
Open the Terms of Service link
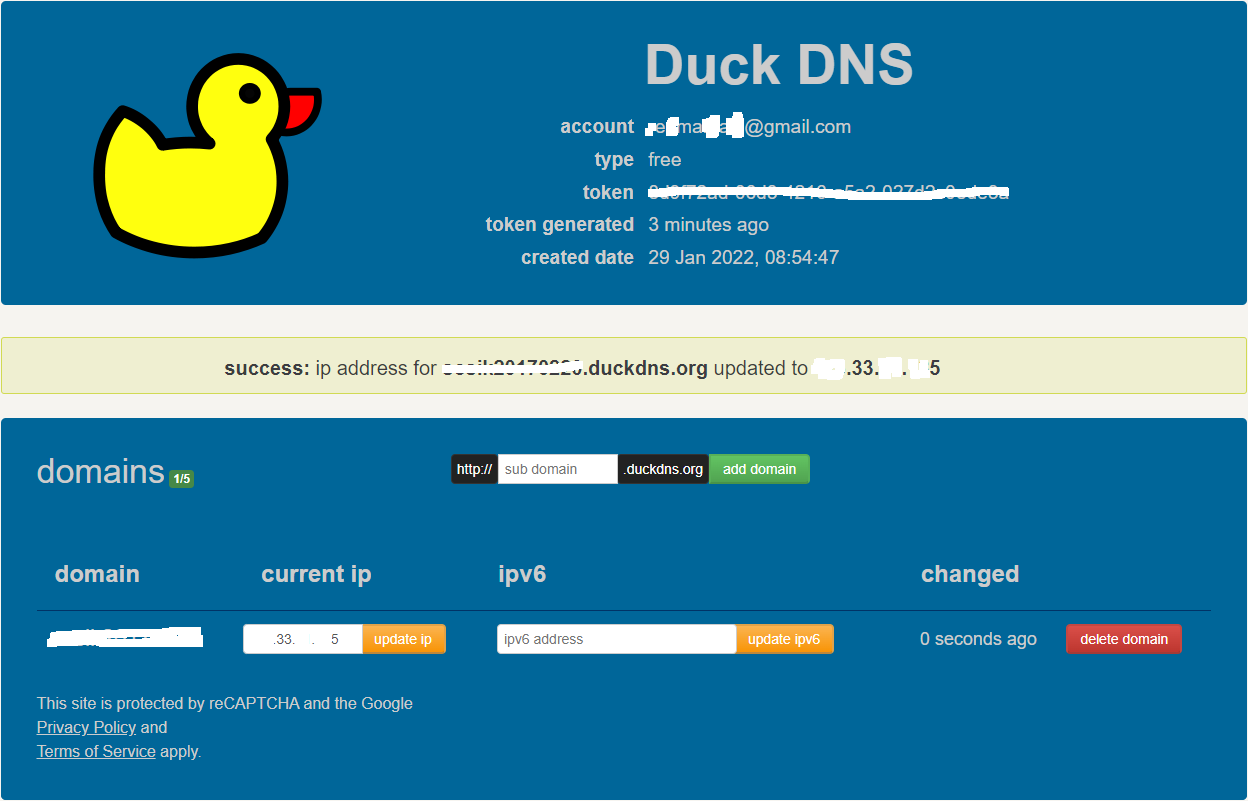[96, 751]
